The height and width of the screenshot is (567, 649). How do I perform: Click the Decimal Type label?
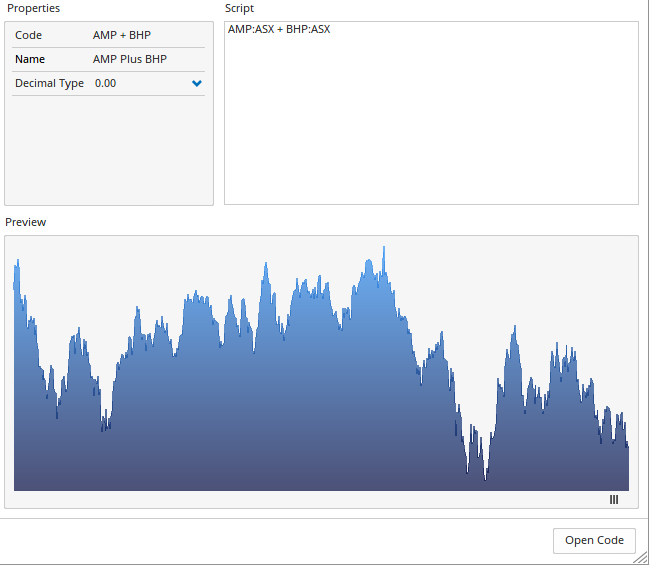coord(49,83)
